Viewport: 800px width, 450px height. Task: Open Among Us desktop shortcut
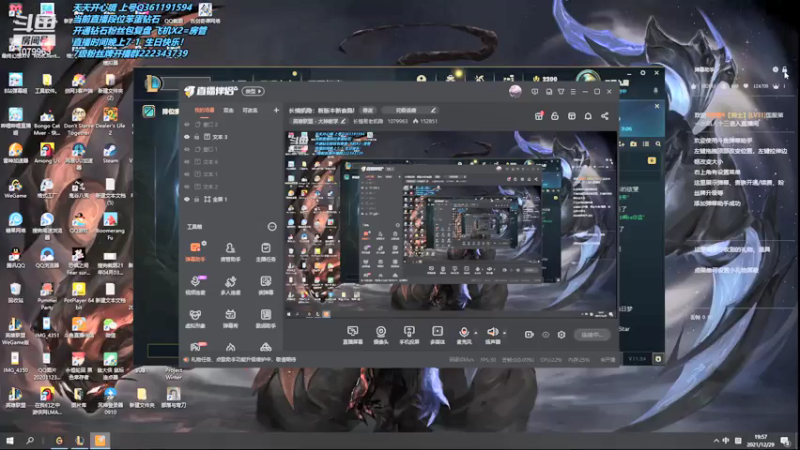[x=46, y=153]
